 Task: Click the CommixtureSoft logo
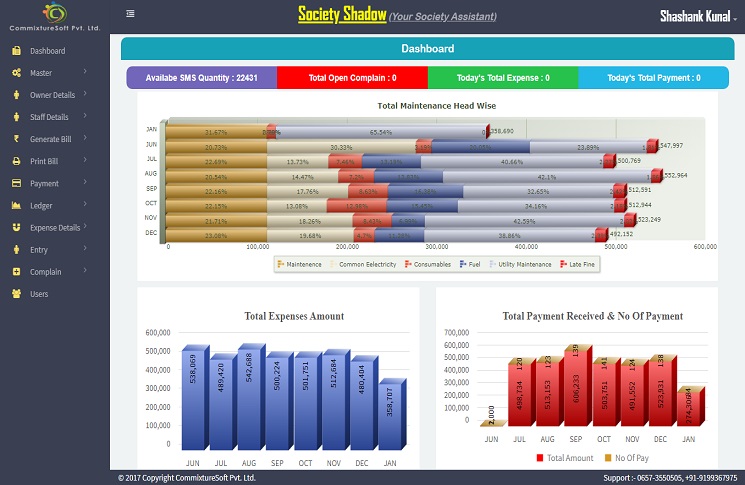coord(55,16)
